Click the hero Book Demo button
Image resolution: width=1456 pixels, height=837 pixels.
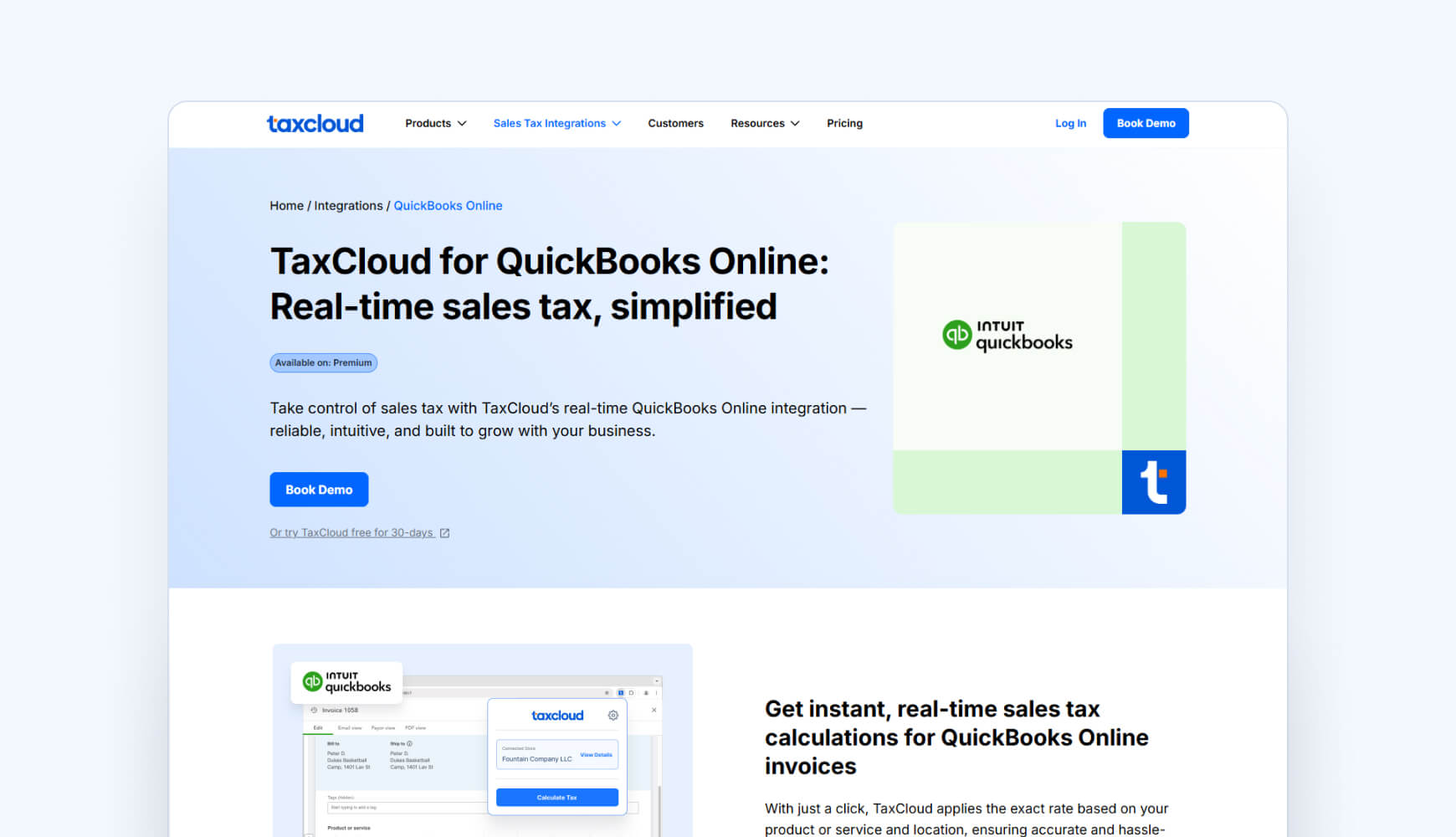(x=319, y=490)
